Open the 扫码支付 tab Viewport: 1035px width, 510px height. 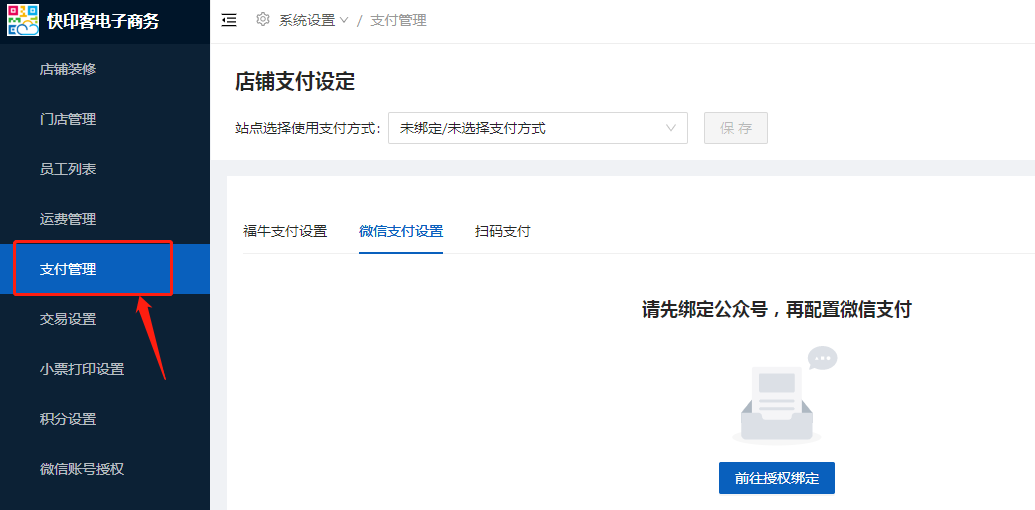coord(503,231)
